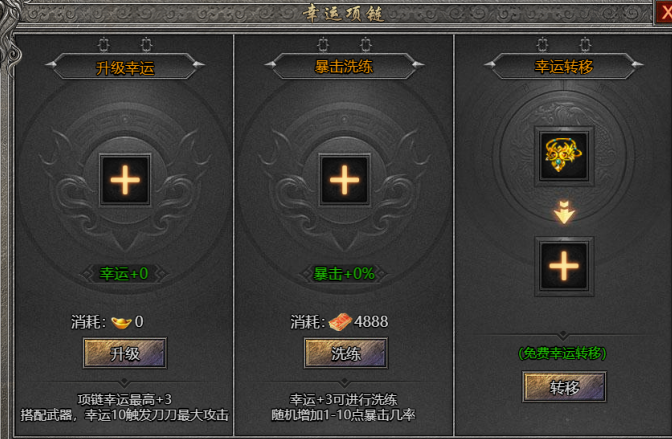Image resolution: width=672 pixels, height=439 pixels.
Task: Click the 4888 cost amount
Action: tap(371, 322)
